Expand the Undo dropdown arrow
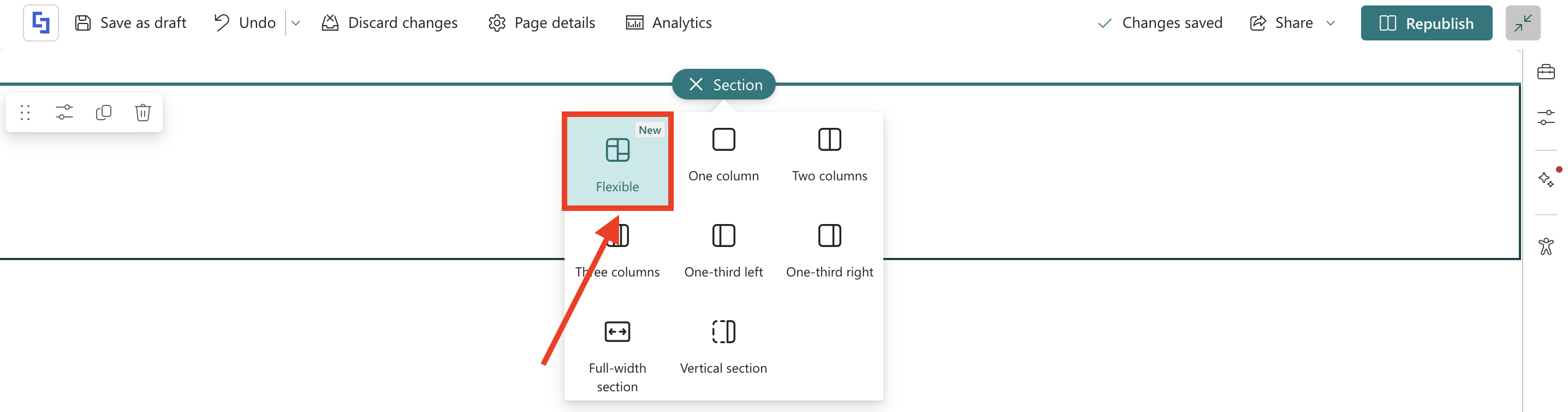 click(x=296, y=23)
